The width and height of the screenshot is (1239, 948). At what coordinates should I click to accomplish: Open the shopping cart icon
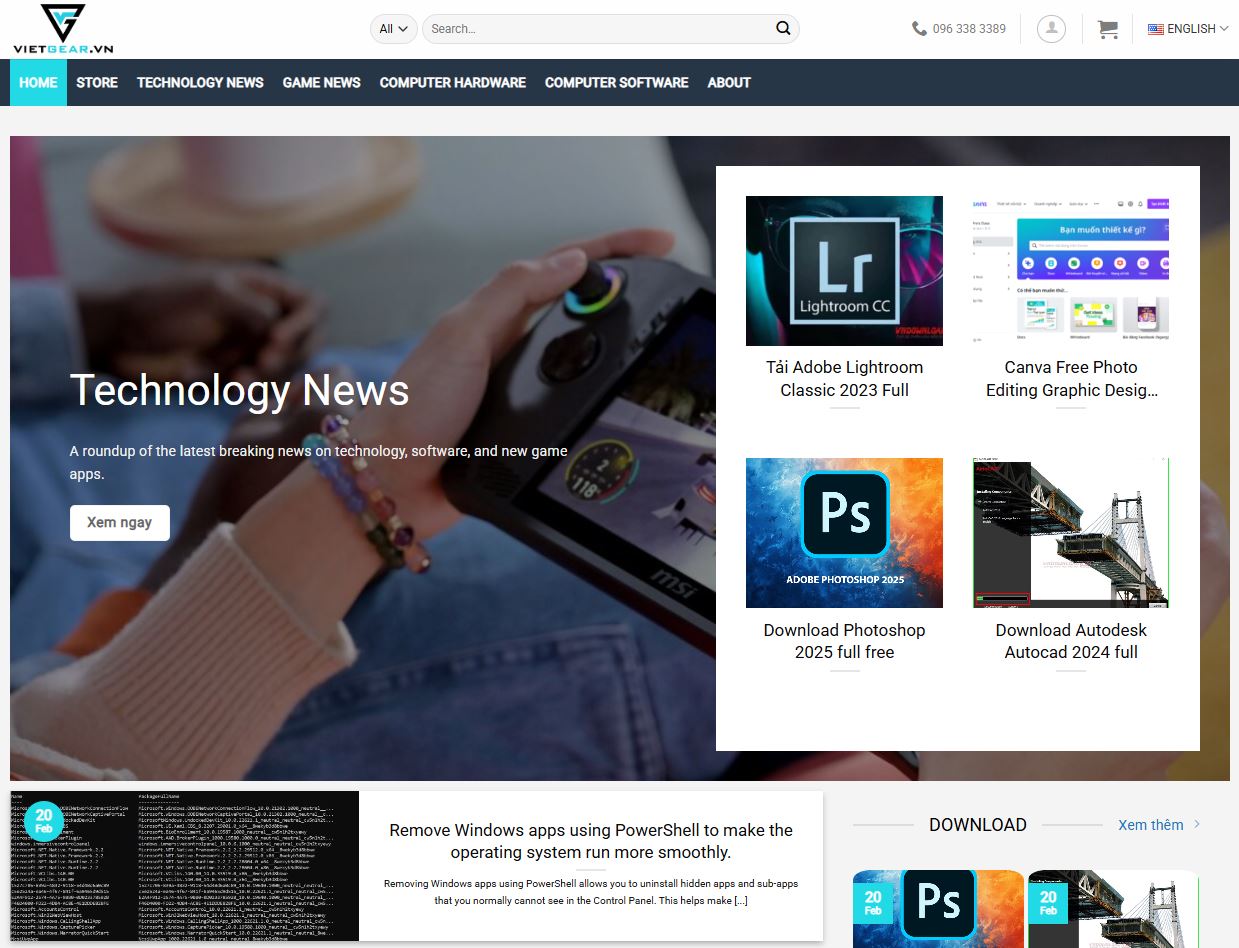[x=1107, y=29]
